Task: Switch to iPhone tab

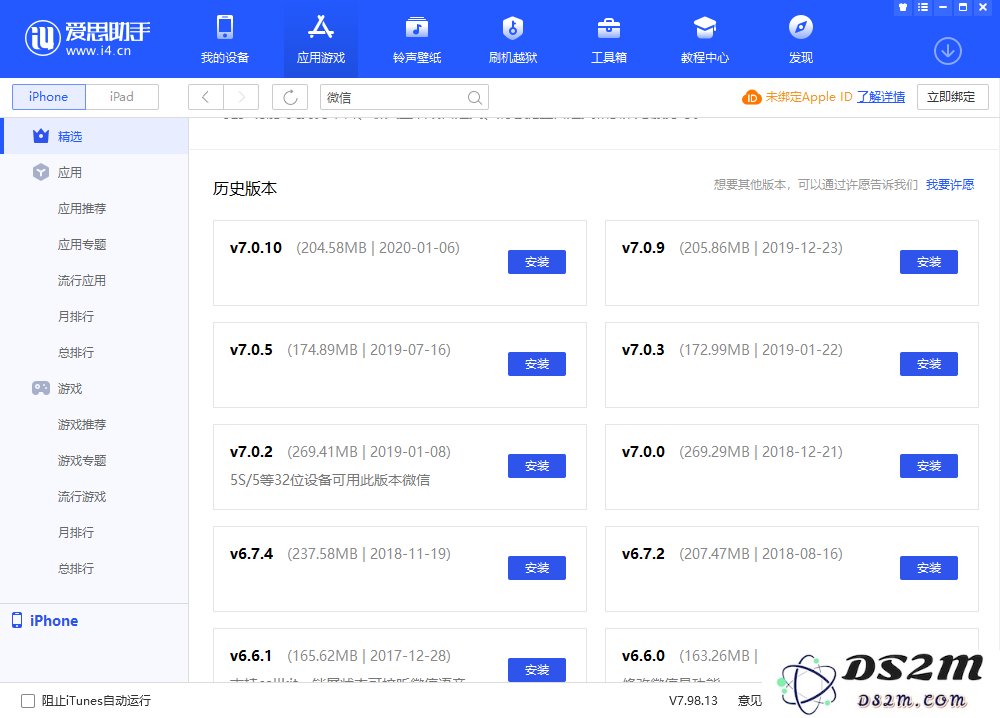Action: [48, 97]
